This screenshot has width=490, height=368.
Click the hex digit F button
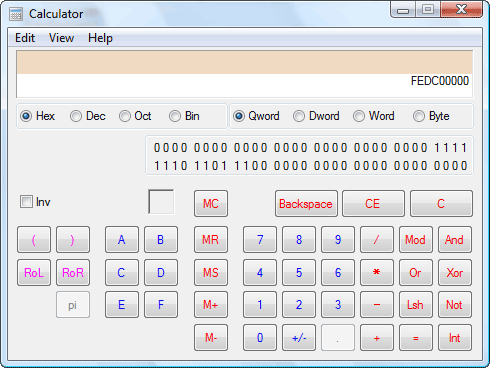coord(161,305)
